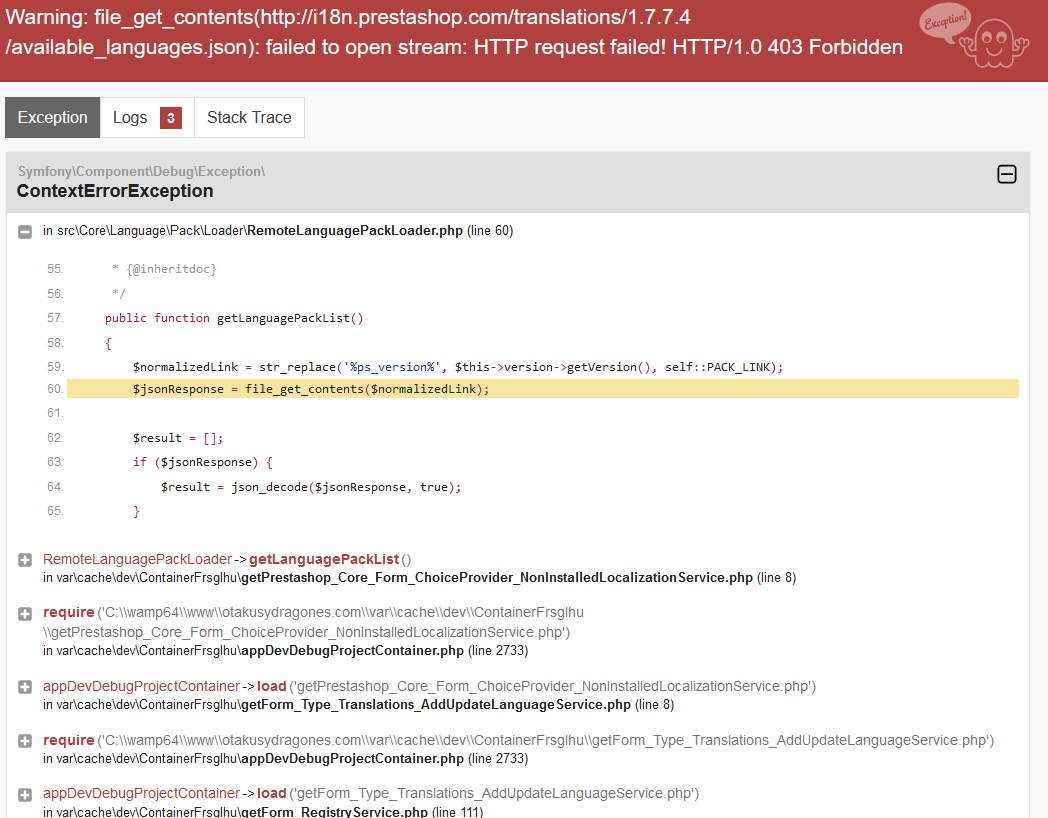Expand the second require AddUpdateLanguageService entry
Image resolution: width=1048 pixels, height=818 pixels.
pos(25,740)
